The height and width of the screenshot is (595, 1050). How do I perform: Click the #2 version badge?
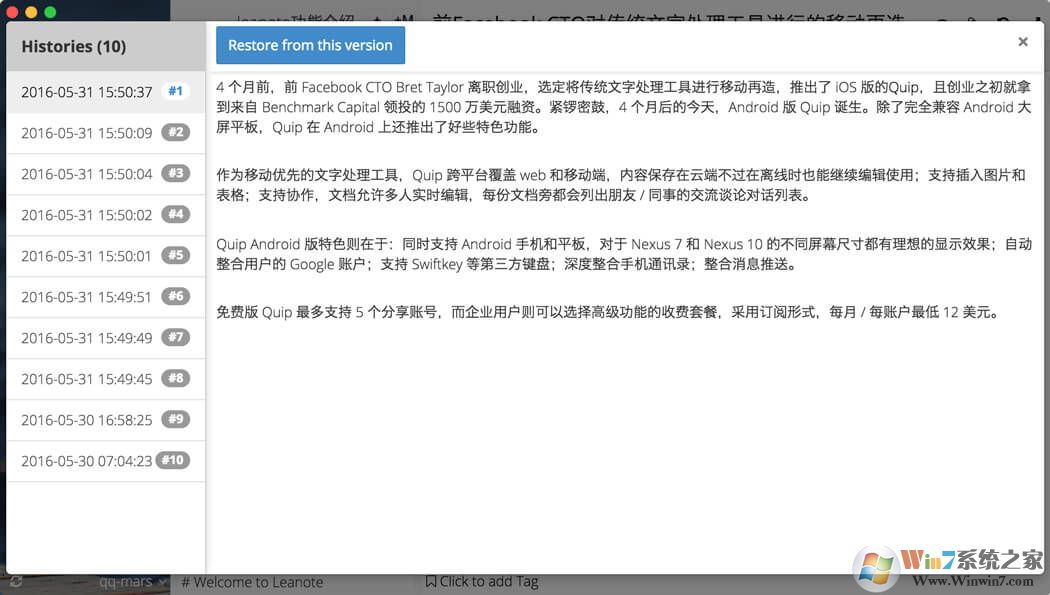[x=175, y=132]
